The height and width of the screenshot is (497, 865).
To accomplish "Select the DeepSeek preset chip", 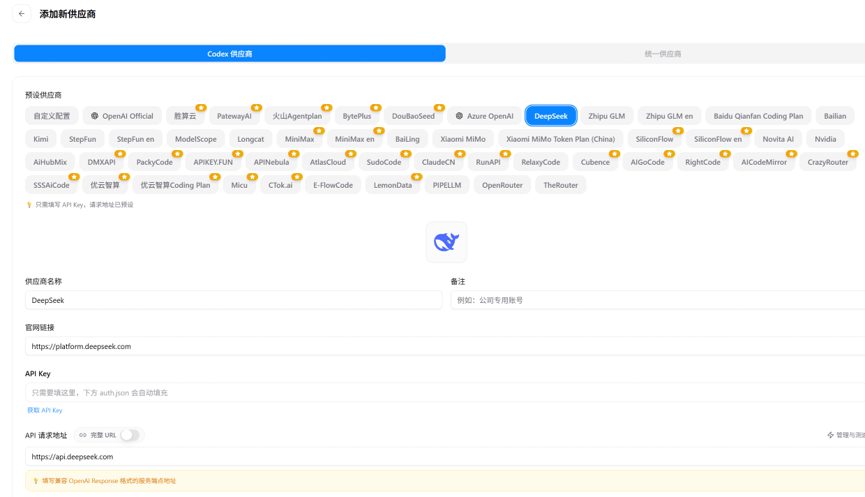I will (x=551, y=116).
